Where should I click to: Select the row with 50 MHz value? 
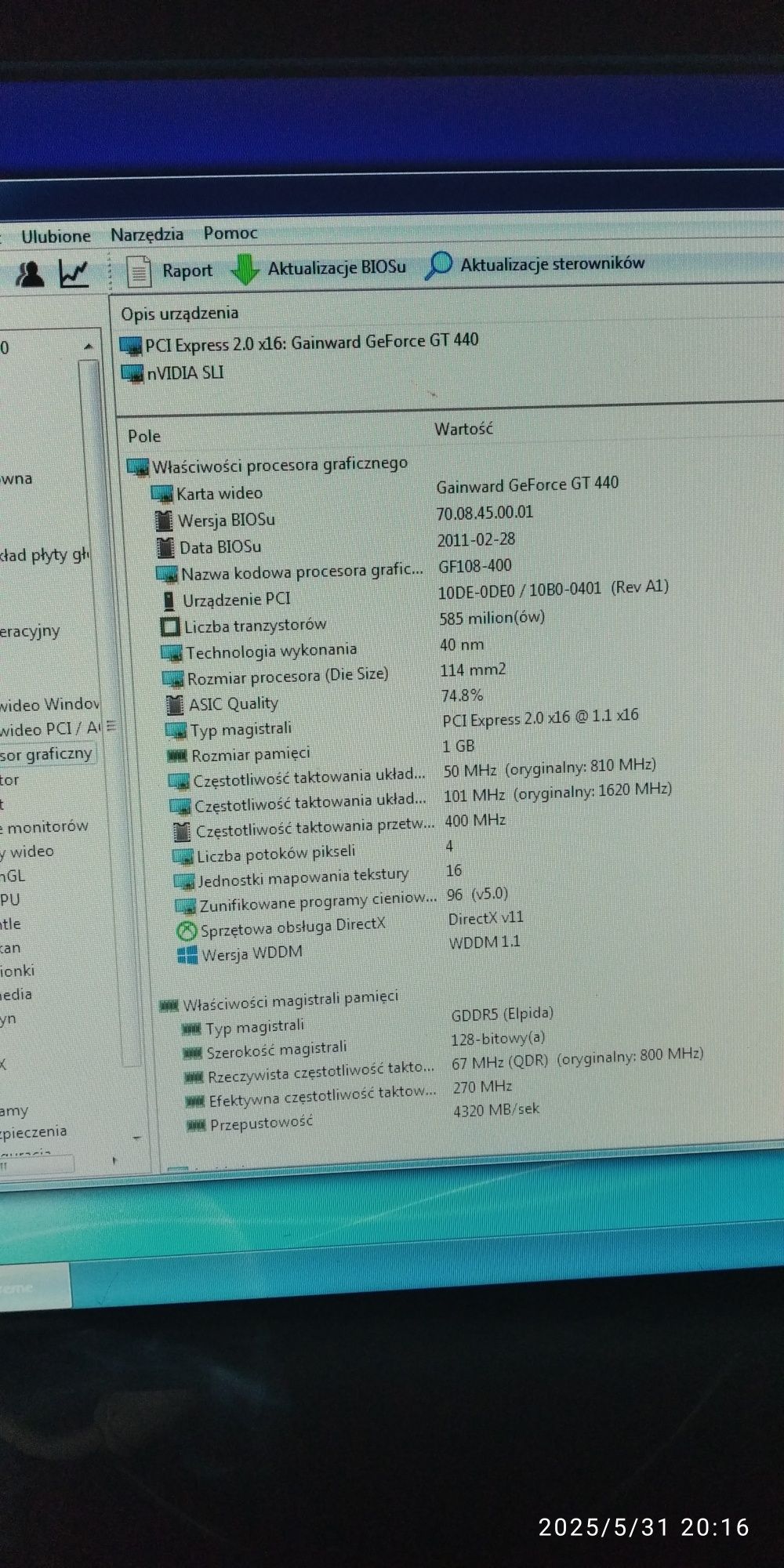tap(412, 773)
